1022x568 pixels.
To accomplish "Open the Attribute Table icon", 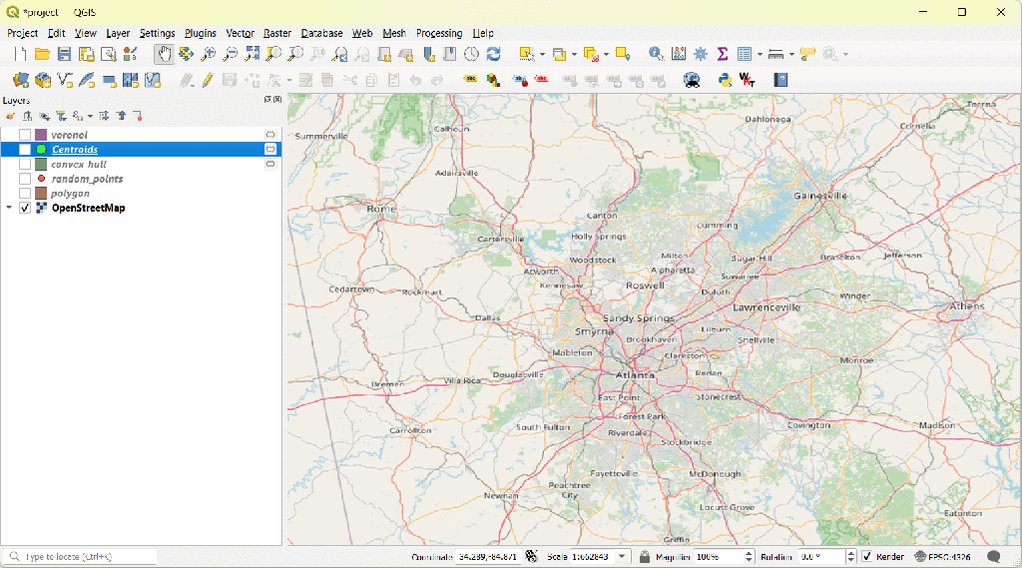I will [744, 54].
